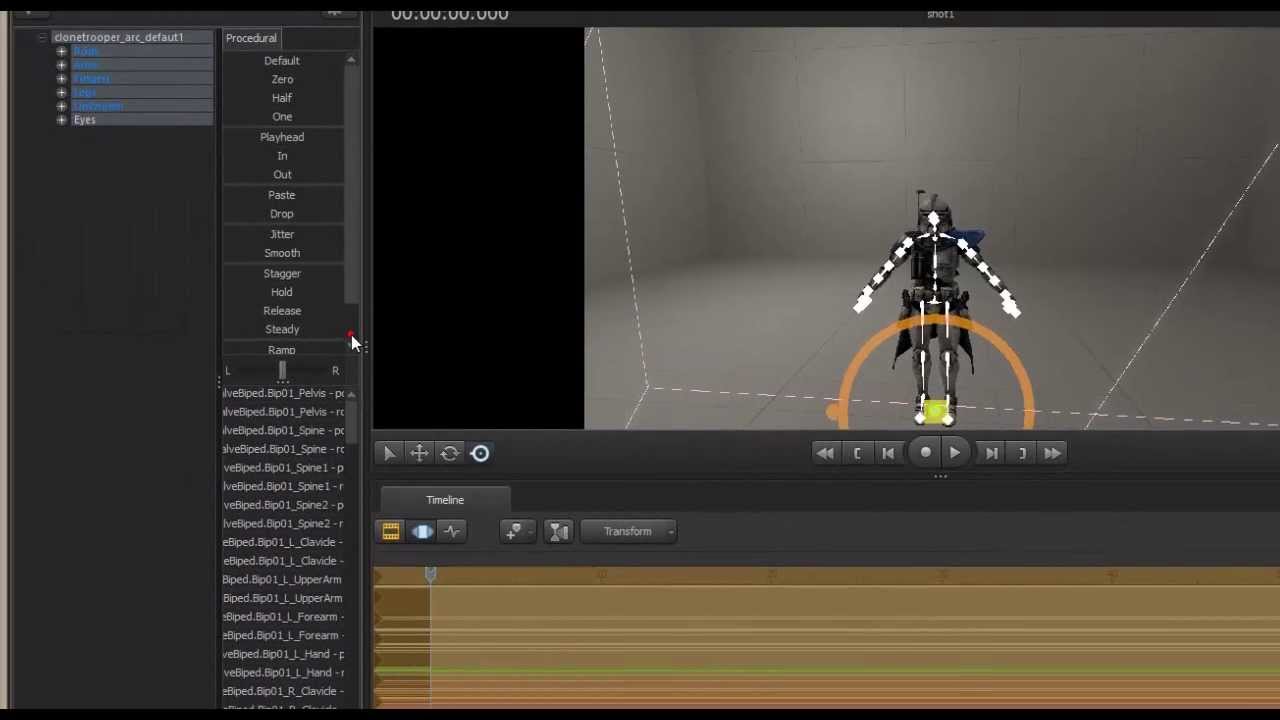This screenshot has width=1280, height=720.
Task: Switch to the Motion Editor icon
Action: click(x=422, y=532)
